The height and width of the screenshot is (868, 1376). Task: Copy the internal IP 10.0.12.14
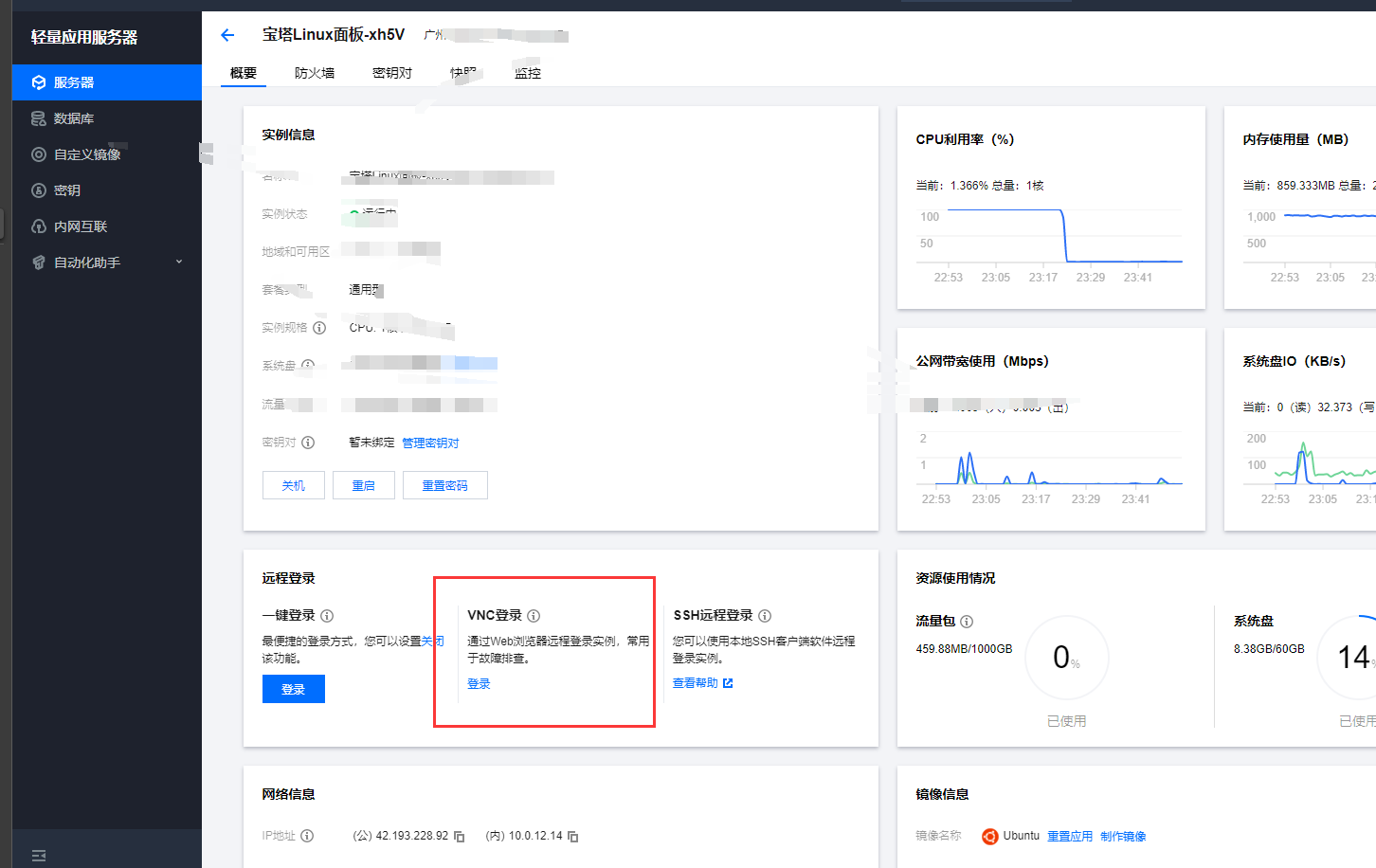coord(573,837)
